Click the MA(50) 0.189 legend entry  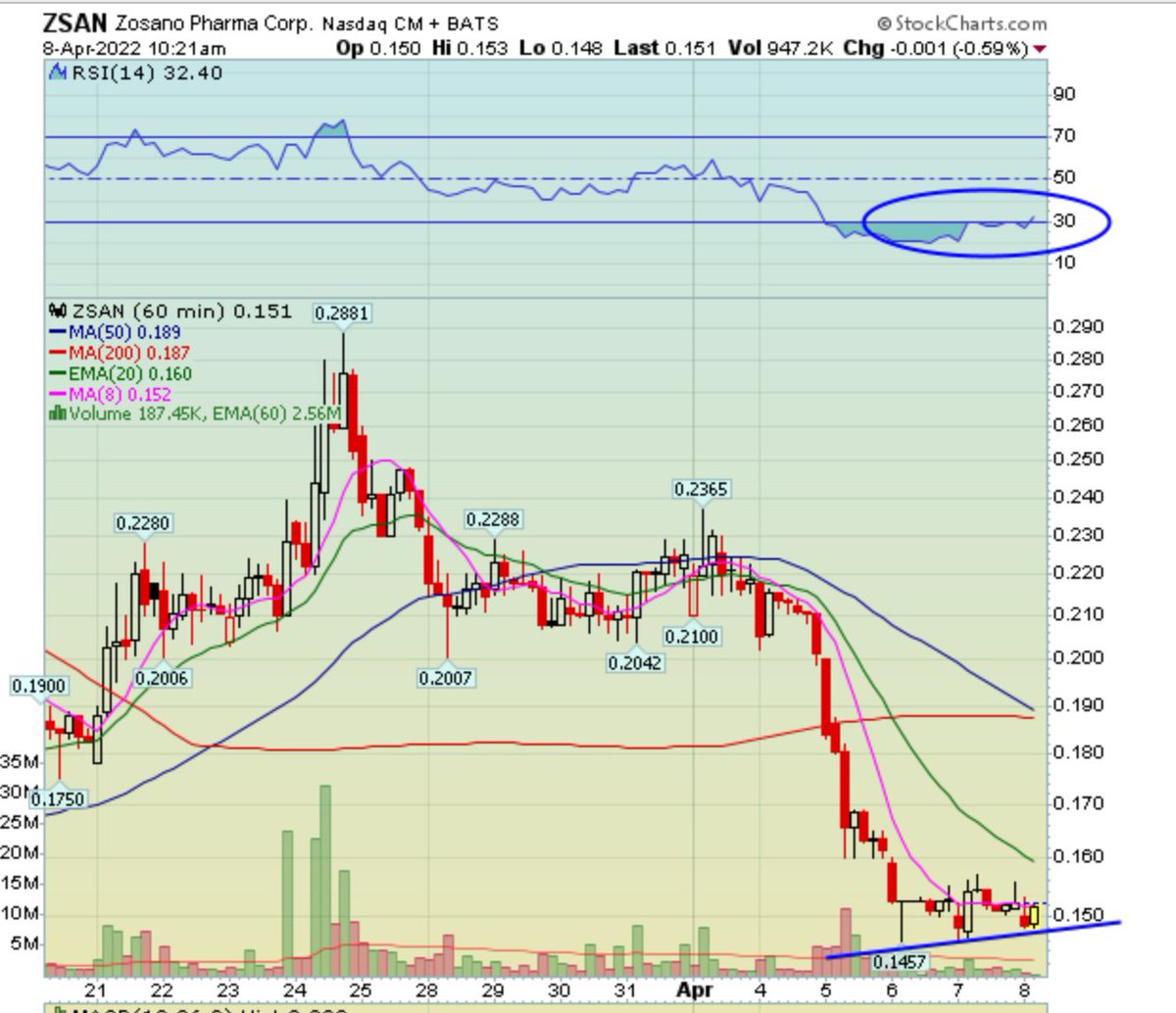pos(115,332)
